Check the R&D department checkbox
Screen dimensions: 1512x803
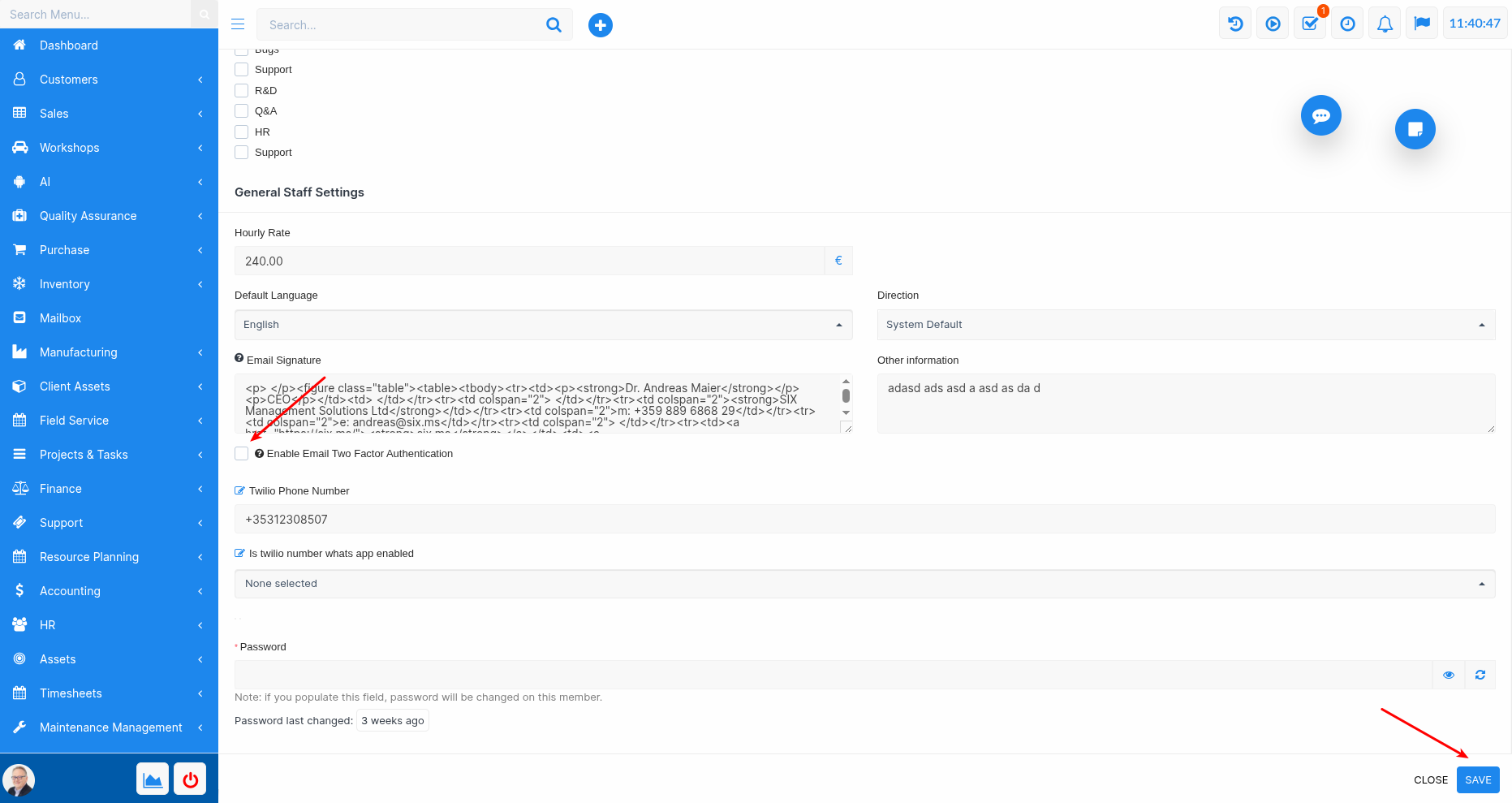click(242, 91)
